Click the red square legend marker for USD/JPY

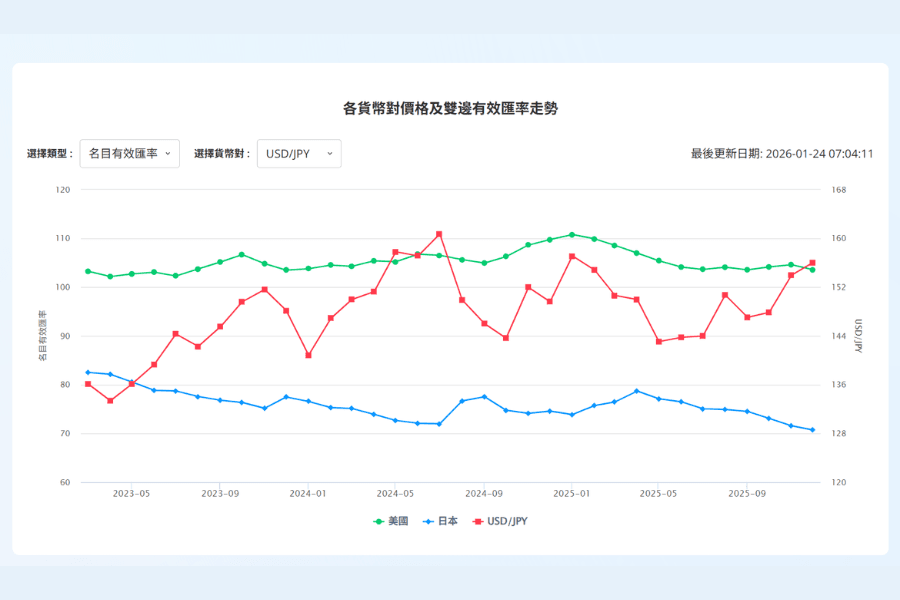pyautogui.click(x=478, y=521)
